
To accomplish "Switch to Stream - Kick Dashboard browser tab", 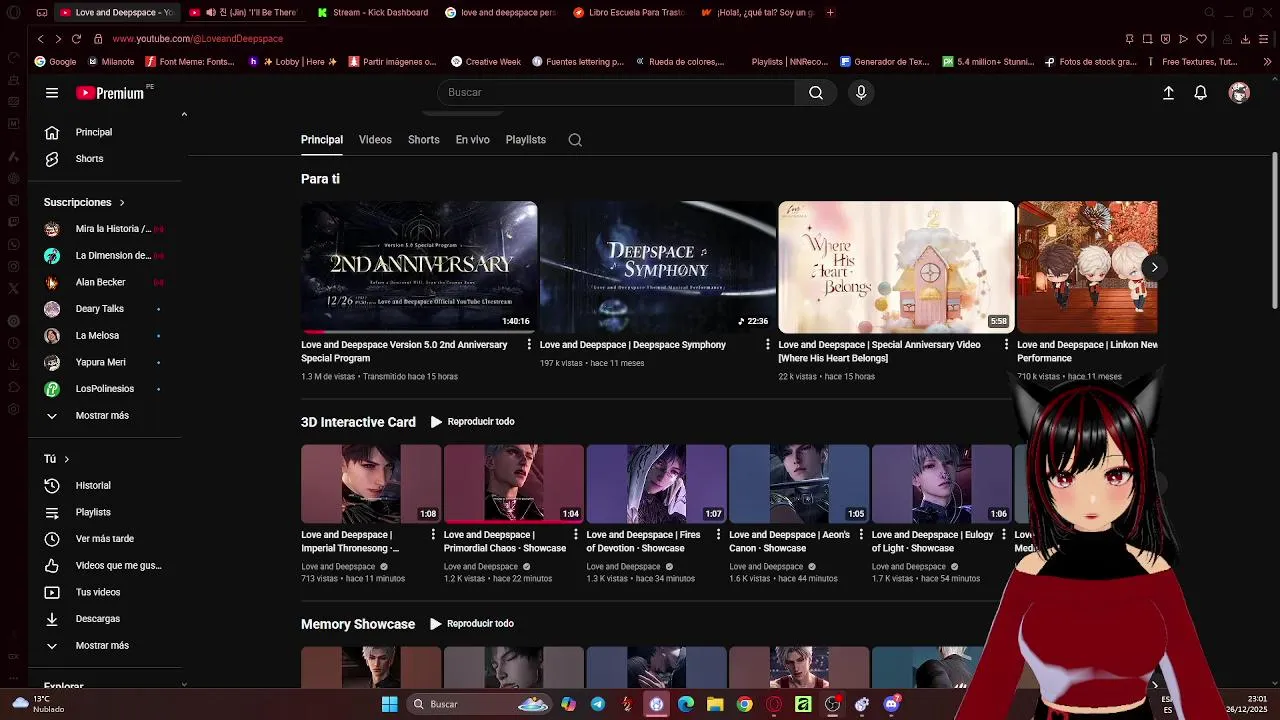I will tap(372, 13).
